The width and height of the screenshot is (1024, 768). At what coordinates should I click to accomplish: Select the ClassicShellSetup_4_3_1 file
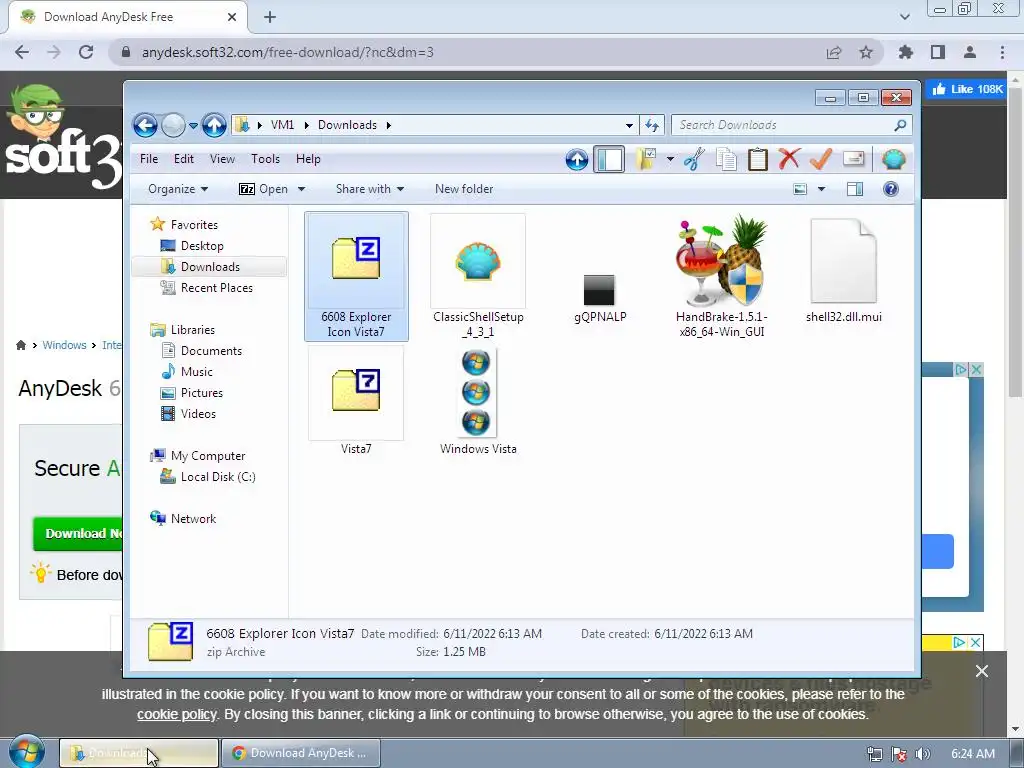[478, 276]
